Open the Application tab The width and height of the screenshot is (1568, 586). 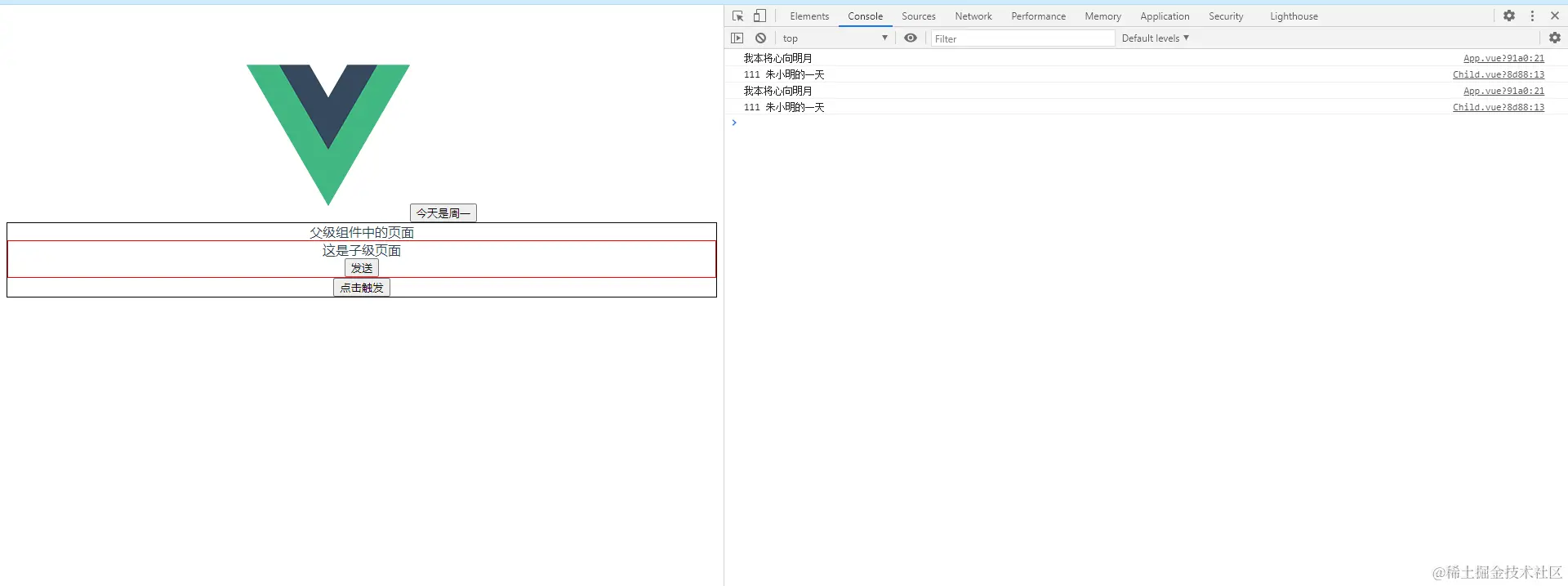1165,16
